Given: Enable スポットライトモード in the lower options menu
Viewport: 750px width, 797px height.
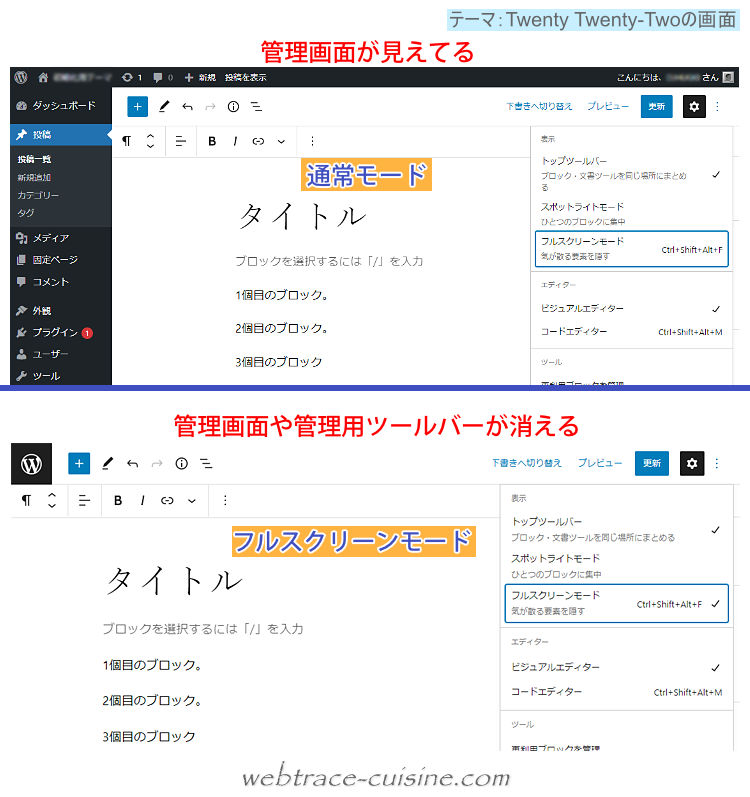Looking at the screenshot, I should click(616, 566).
